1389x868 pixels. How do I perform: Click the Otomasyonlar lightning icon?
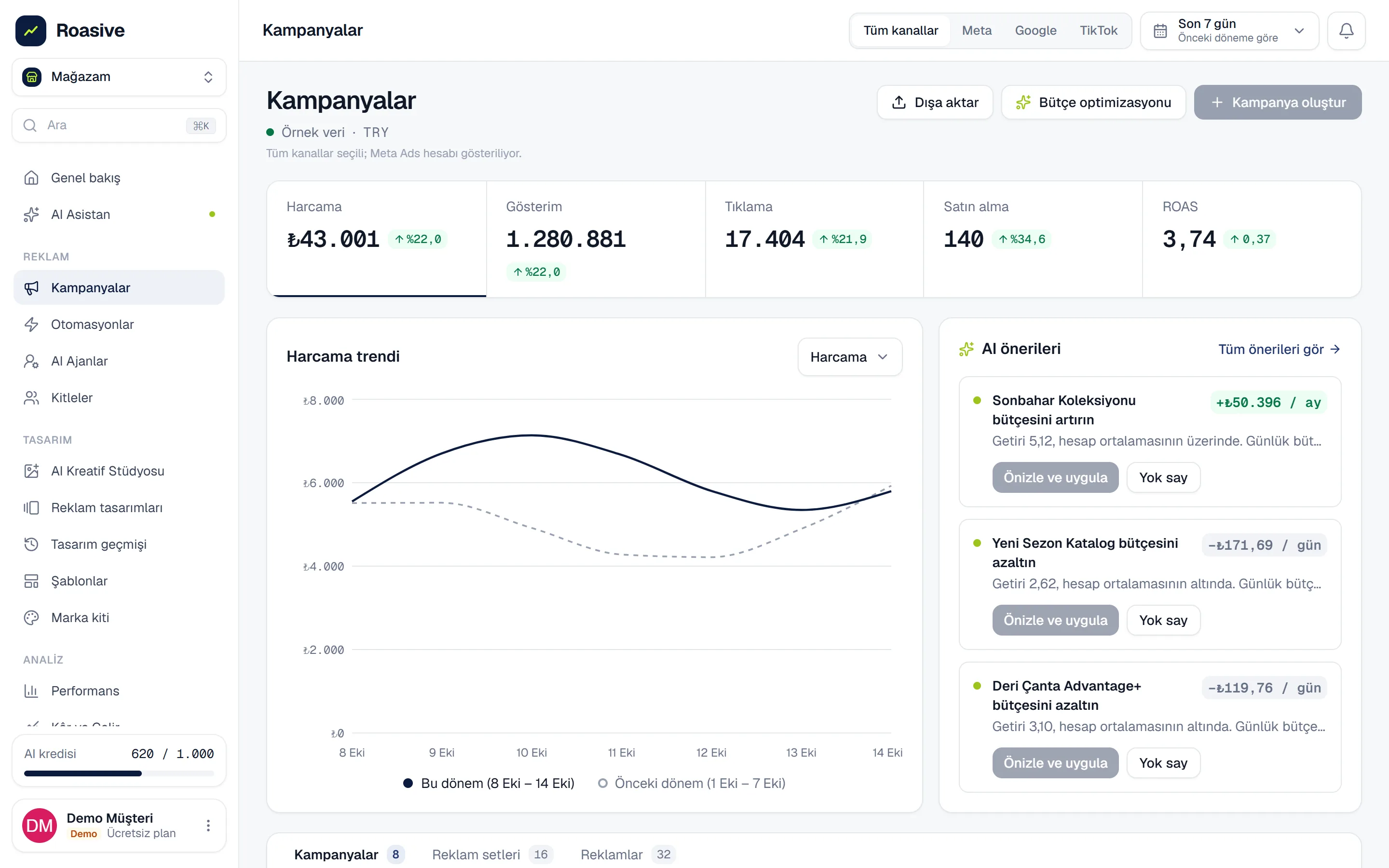31,325
